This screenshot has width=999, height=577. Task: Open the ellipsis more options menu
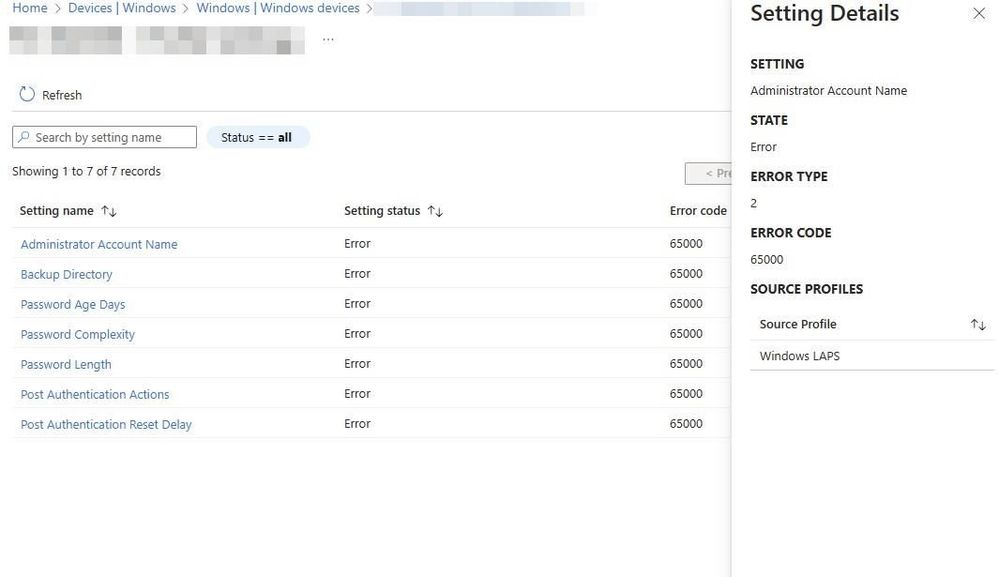point(328,39)
